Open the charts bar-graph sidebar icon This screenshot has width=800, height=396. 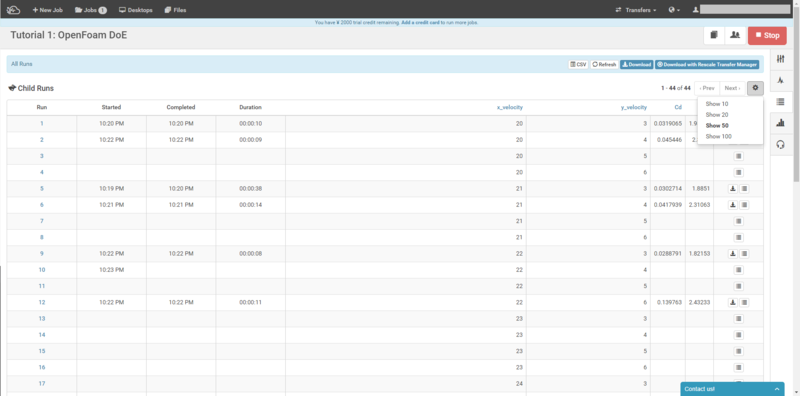click(x=780, y=123)
